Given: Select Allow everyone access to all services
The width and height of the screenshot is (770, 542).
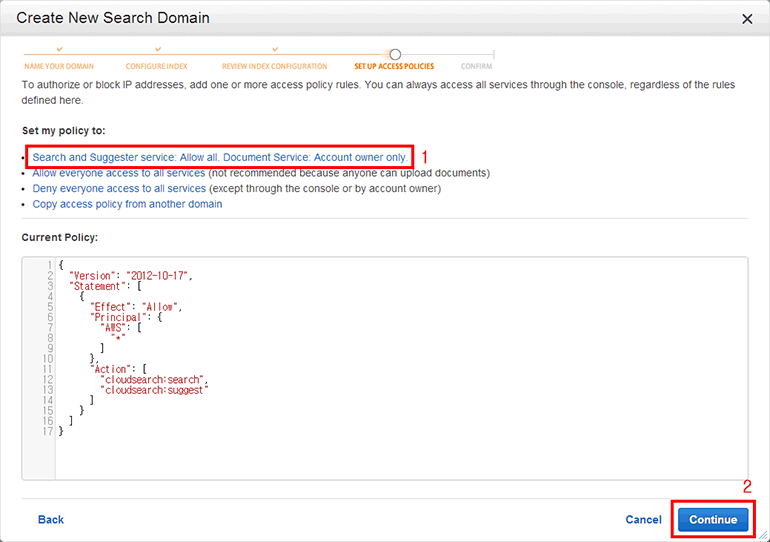Looking at the screenshot, I should (119, 173).
